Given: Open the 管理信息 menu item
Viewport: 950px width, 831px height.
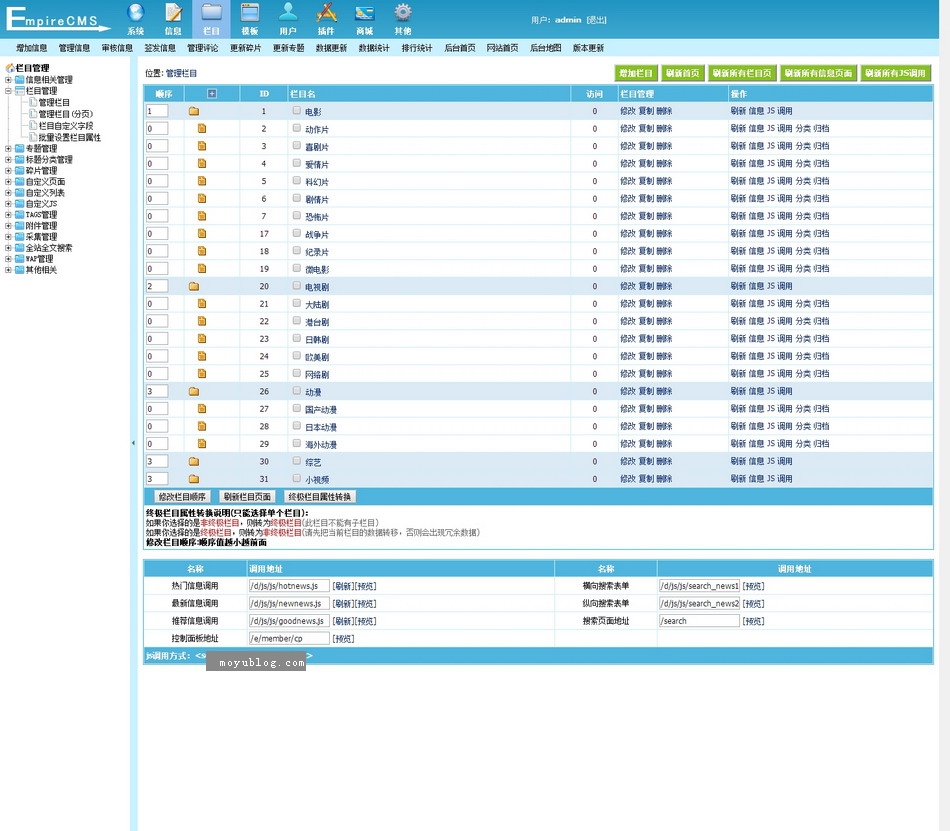Looking at the screenshot, I should tap(75, 48).
